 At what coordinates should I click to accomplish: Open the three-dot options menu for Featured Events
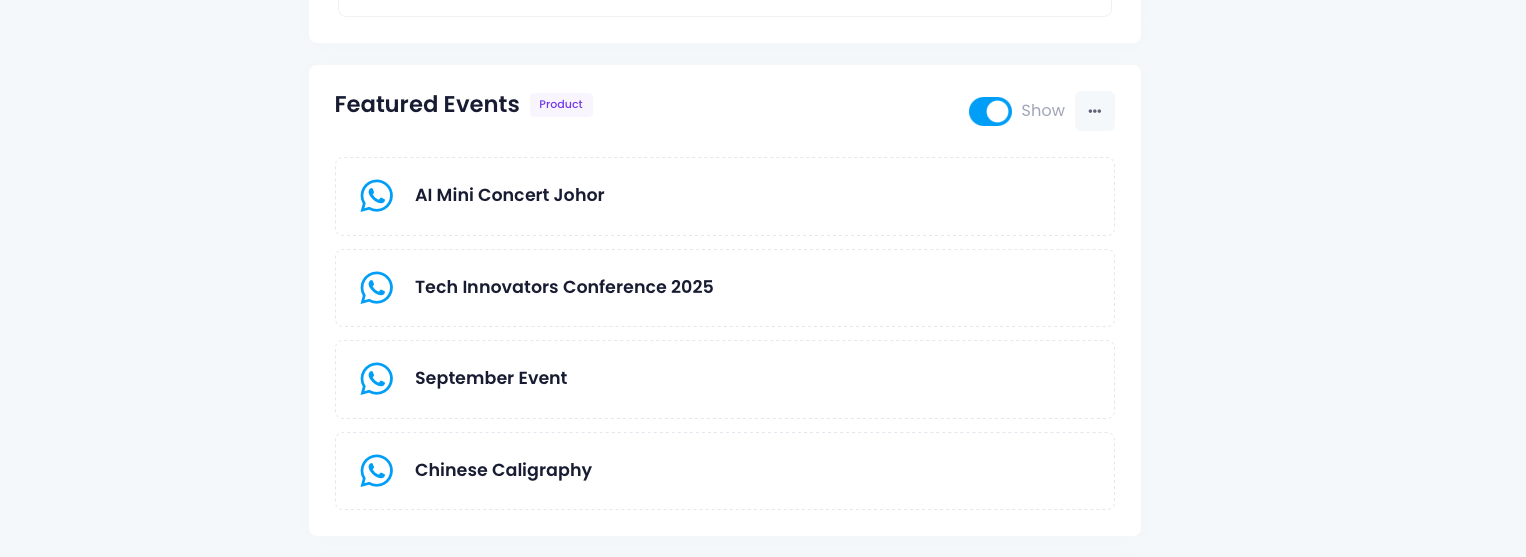pos(1094,111)
